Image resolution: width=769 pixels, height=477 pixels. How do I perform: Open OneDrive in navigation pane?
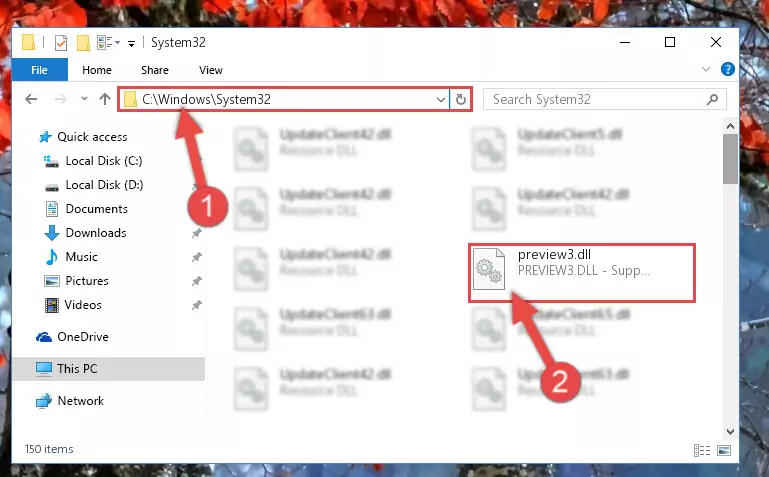pos(83,337)
